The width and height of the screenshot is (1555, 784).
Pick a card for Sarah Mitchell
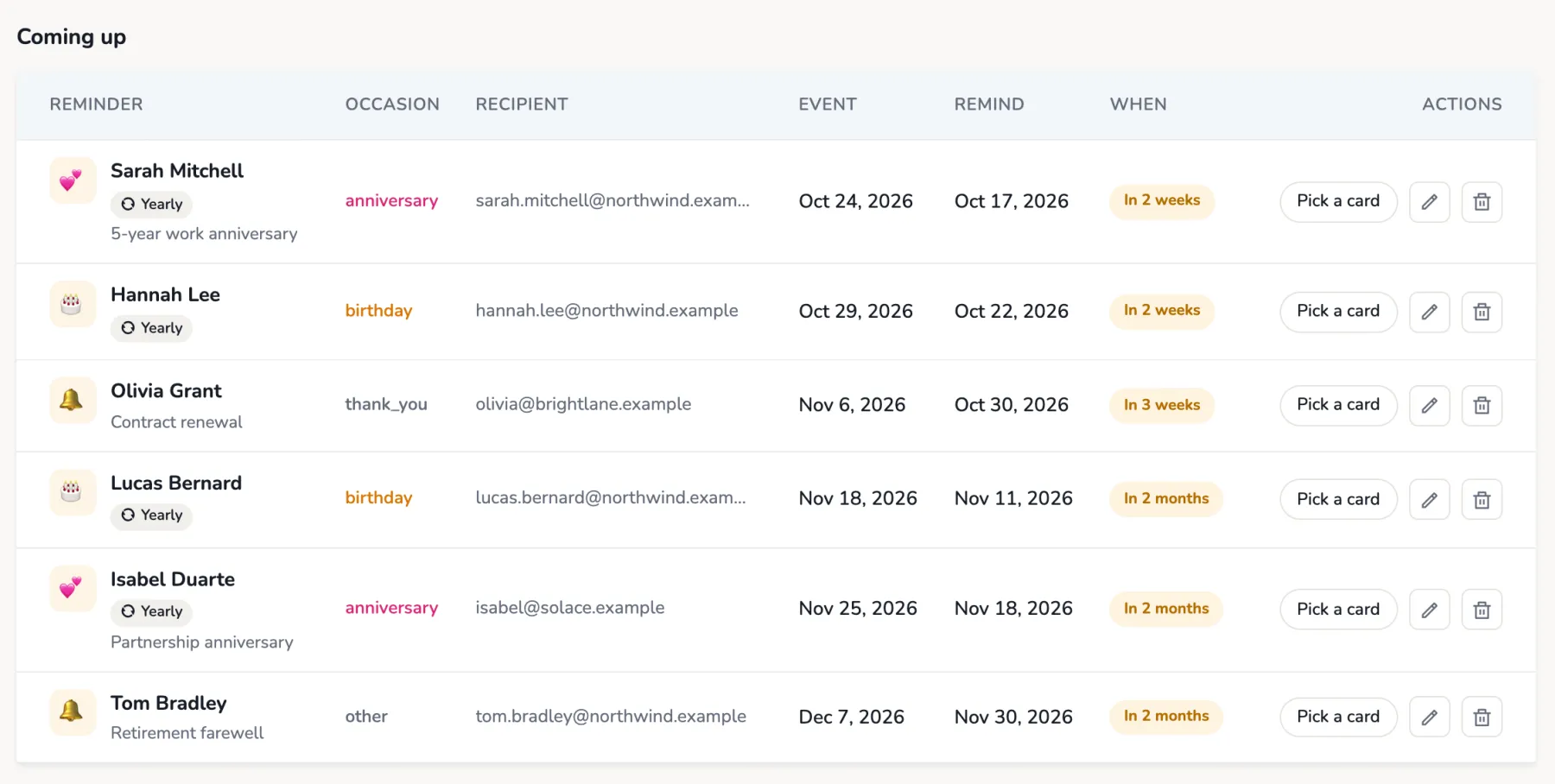pos(1338,201)
